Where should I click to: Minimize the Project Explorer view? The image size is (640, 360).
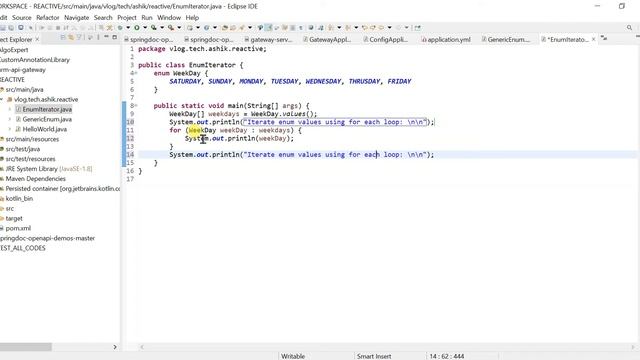coord(106,37)
